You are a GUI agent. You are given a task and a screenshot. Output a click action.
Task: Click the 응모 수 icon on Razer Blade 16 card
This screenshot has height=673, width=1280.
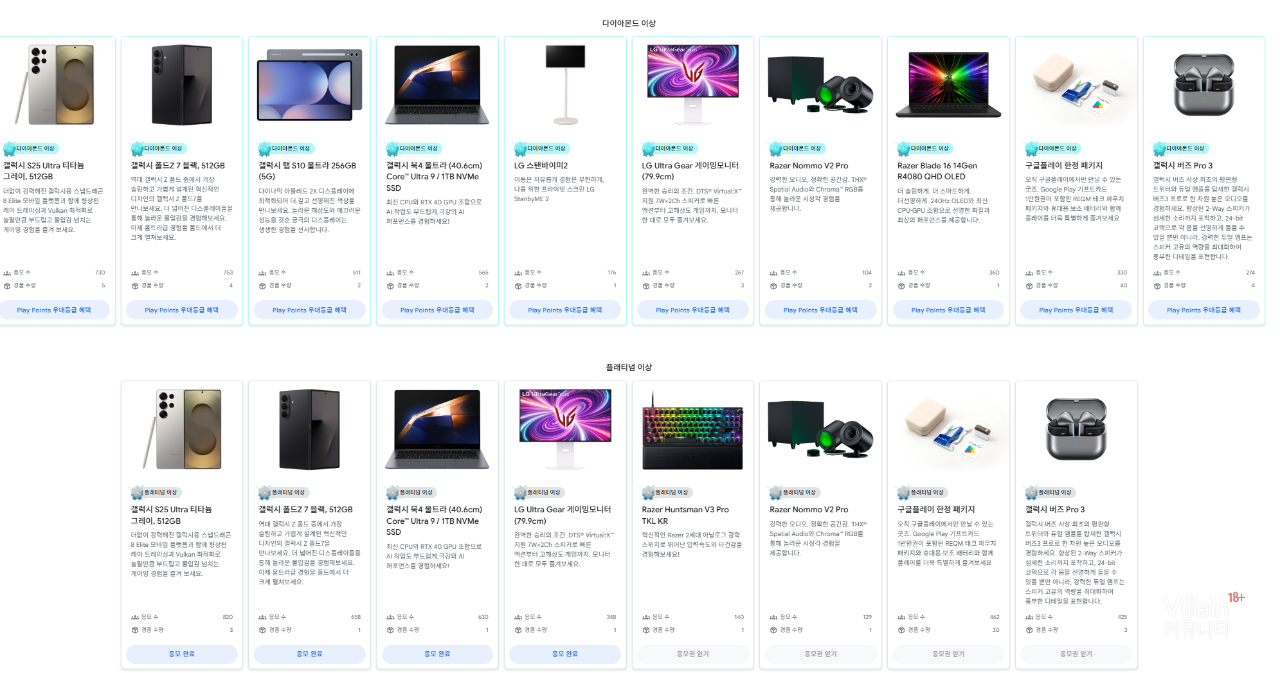pyautogui.click(x=902, y=272)
